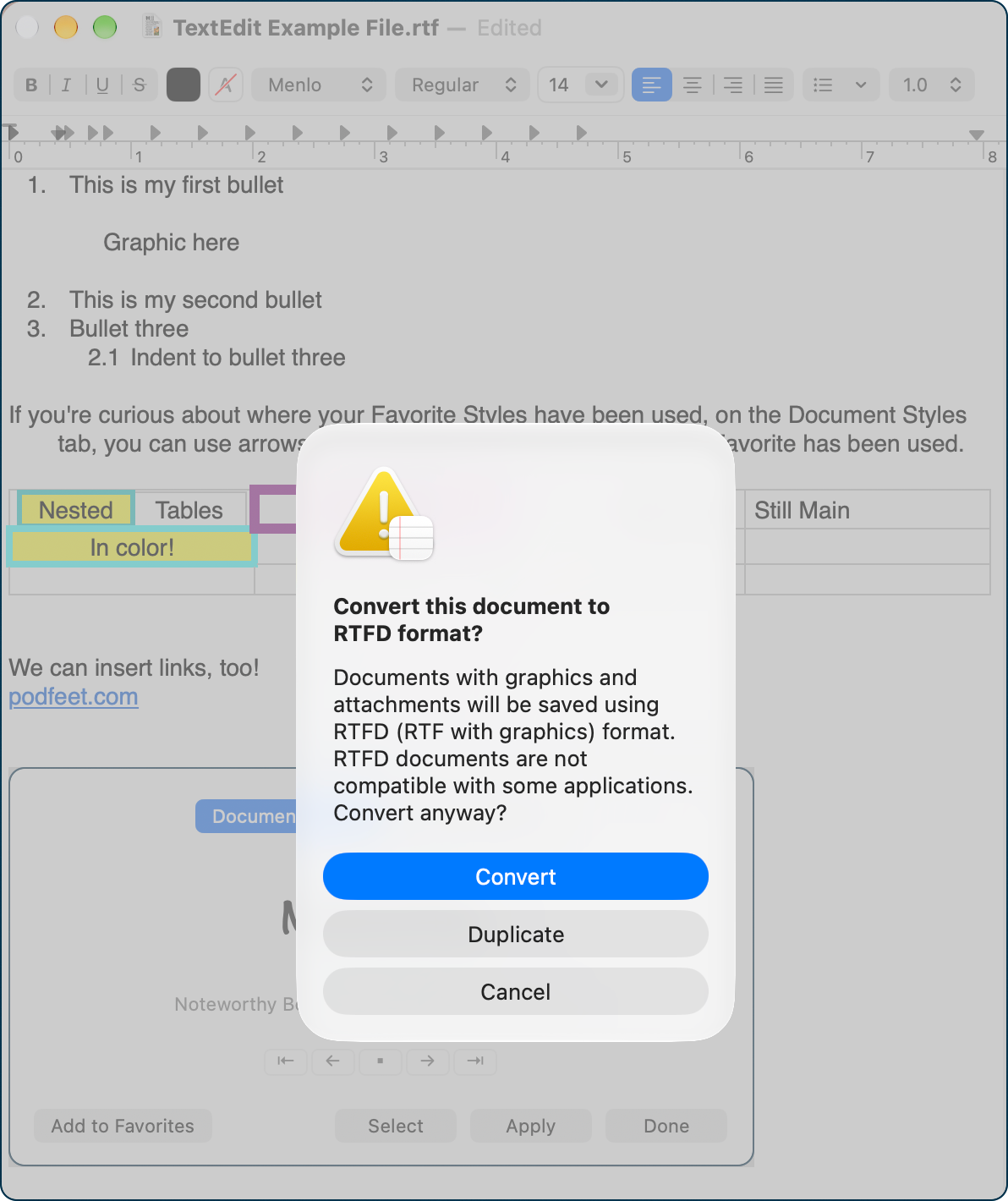The width and height of the screenshot is (1008, 1201).
Task: Open the podfeet.com link
Action: click(74, 697)
